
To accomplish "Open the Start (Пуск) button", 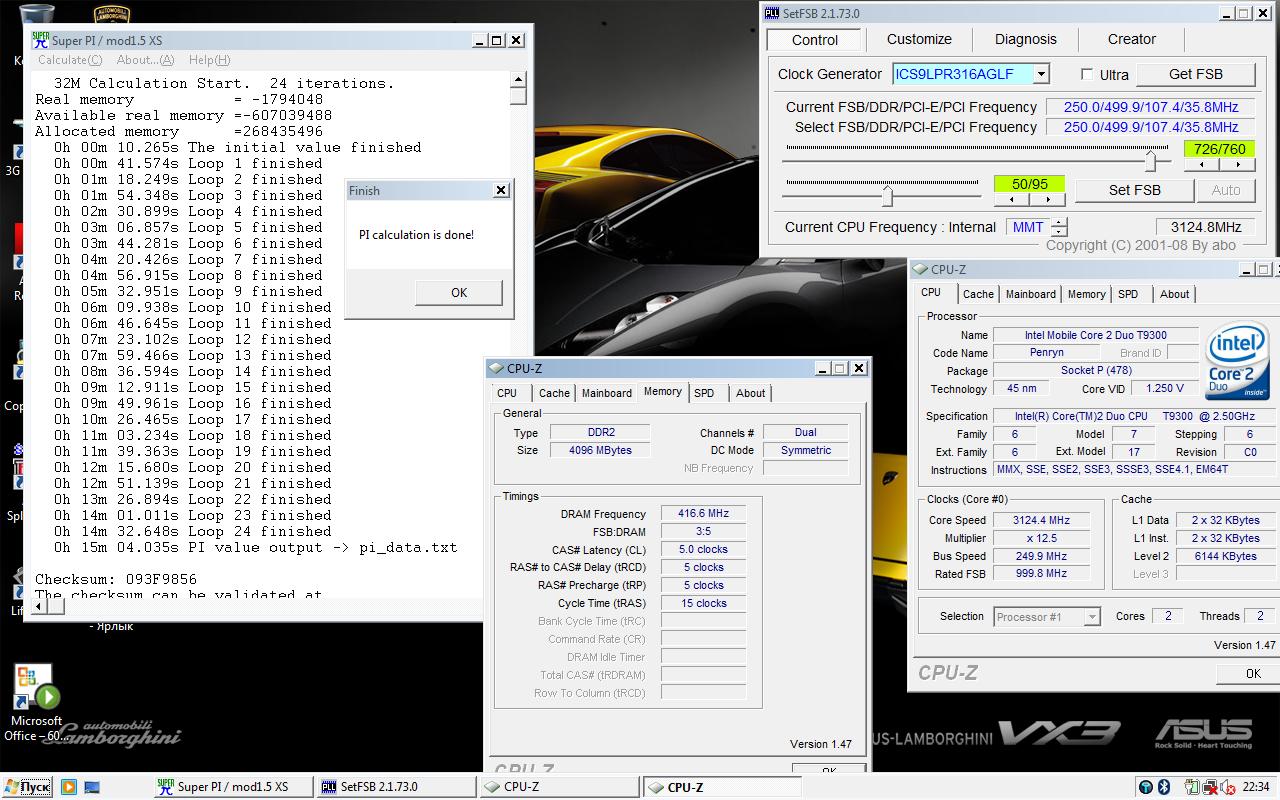I will (x=27, y=787).
